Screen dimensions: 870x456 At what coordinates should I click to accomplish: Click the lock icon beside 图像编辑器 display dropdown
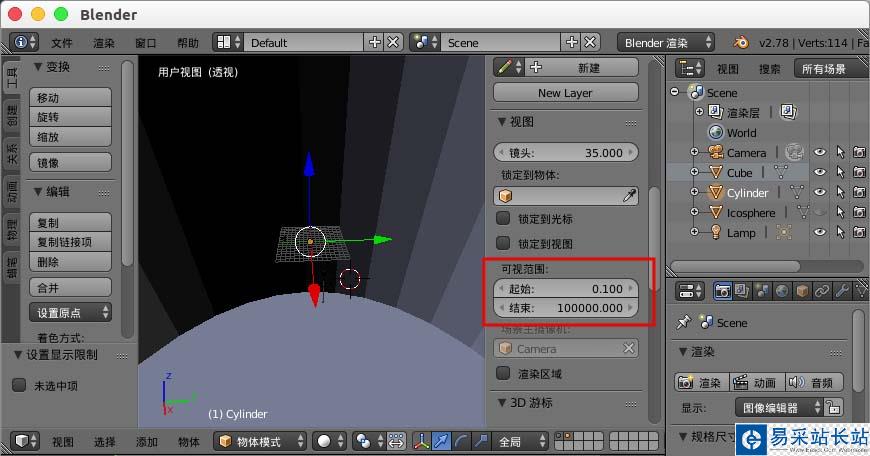833,408
